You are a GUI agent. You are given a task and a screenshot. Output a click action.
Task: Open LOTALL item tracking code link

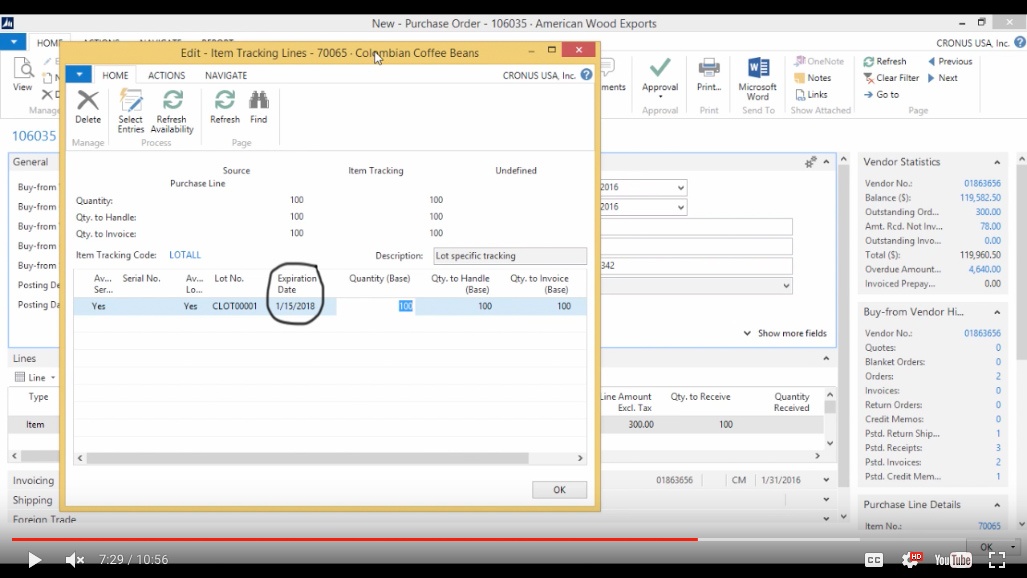[185, 255]
